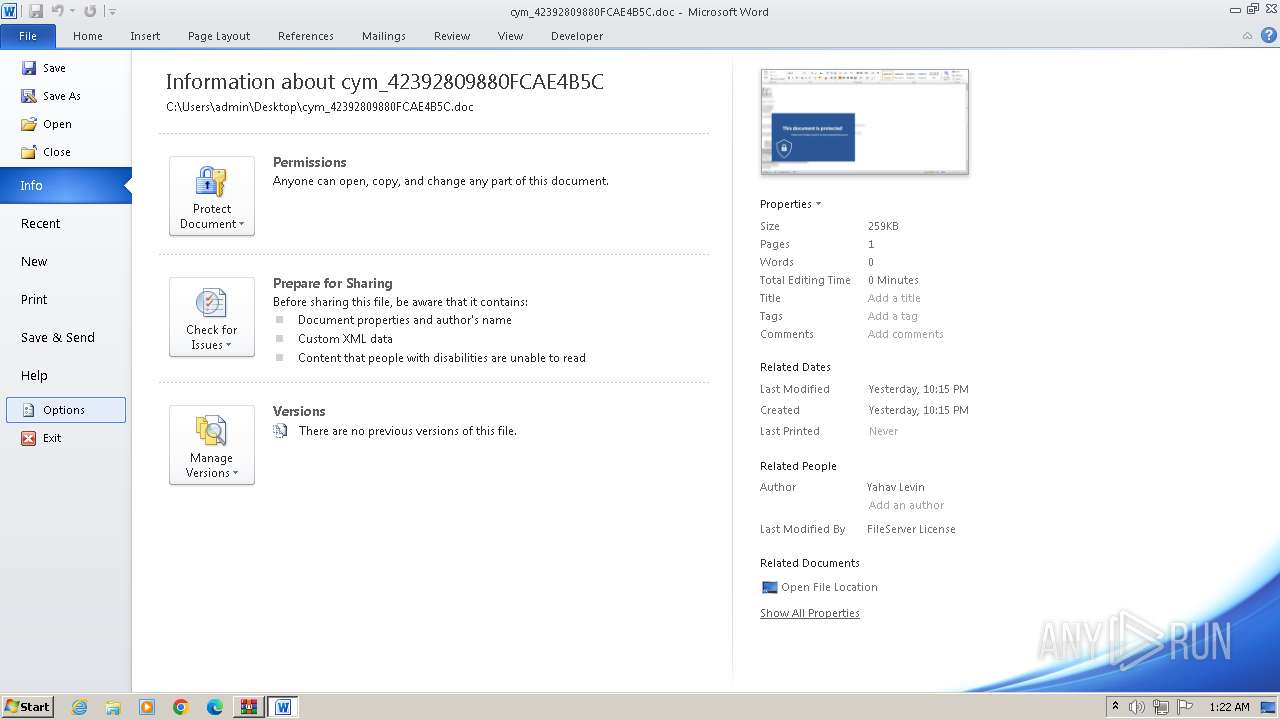This screenshot has width=1280, height=720.
Task: Select the Info backstage section
Action: pos(65,185)
